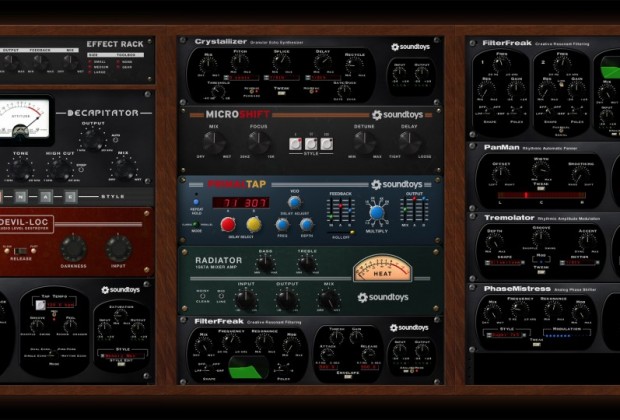The width and height of the screenshot is (620, 420).
Task: Select Large size in Effect Rack
Action: (x=90, y=72)
